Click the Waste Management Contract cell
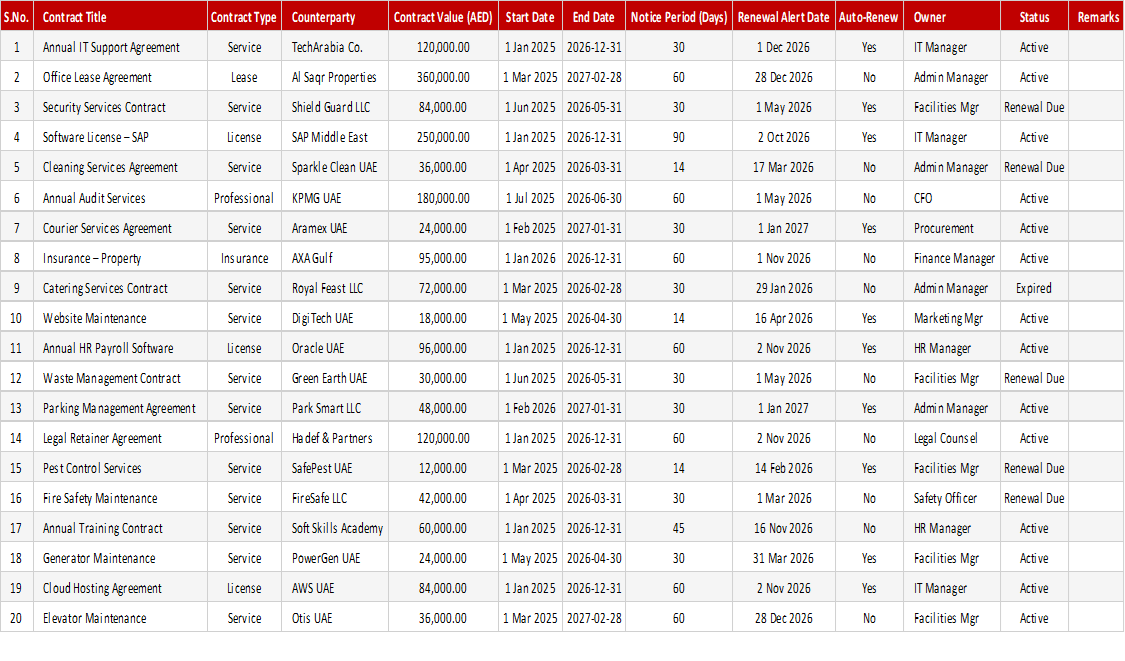The image size is (1125, 661). tap(121, 378)
